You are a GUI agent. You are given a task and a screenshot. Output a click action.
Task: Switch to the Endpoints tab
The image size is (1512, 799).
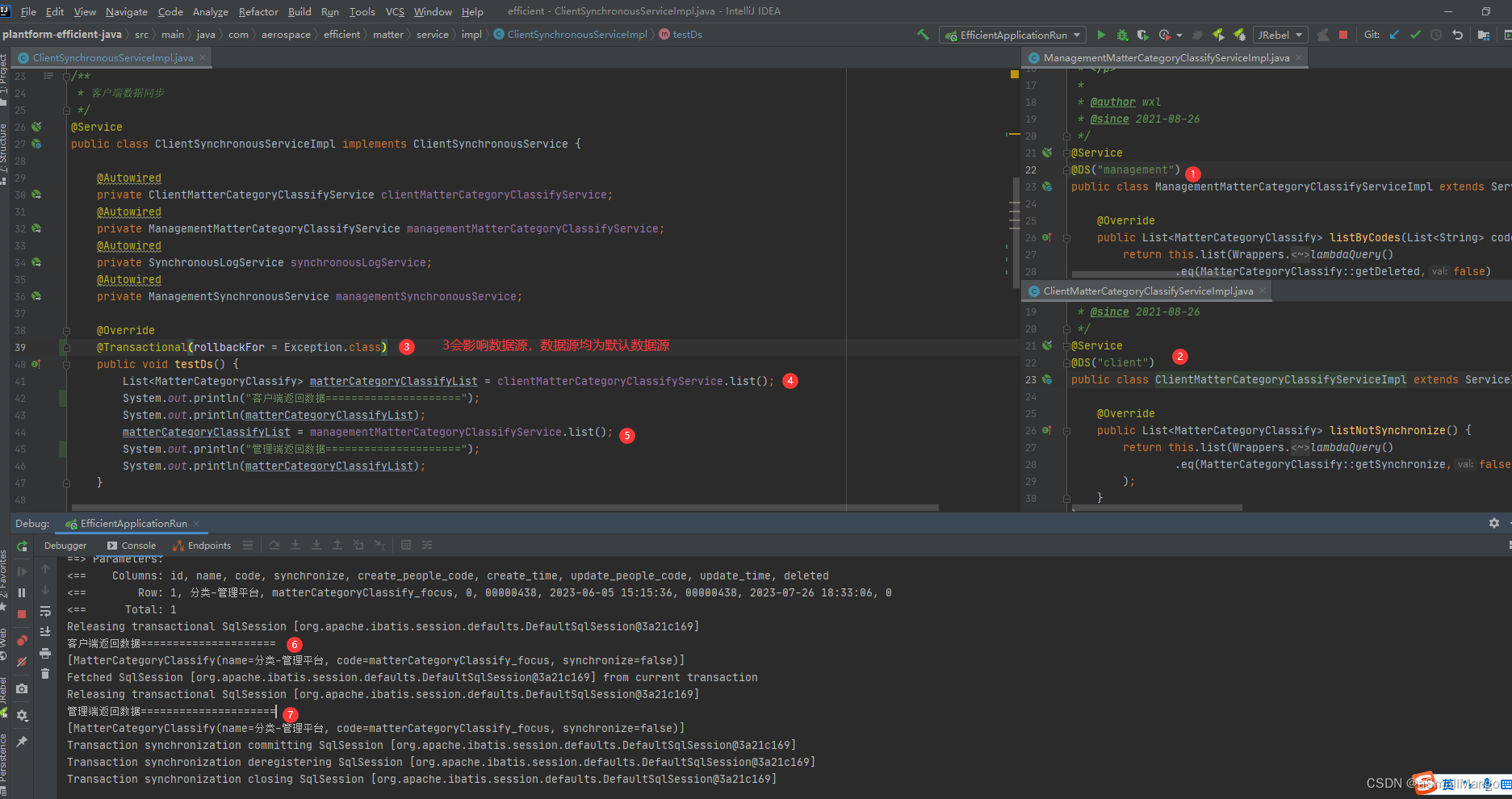click(202, 546)
